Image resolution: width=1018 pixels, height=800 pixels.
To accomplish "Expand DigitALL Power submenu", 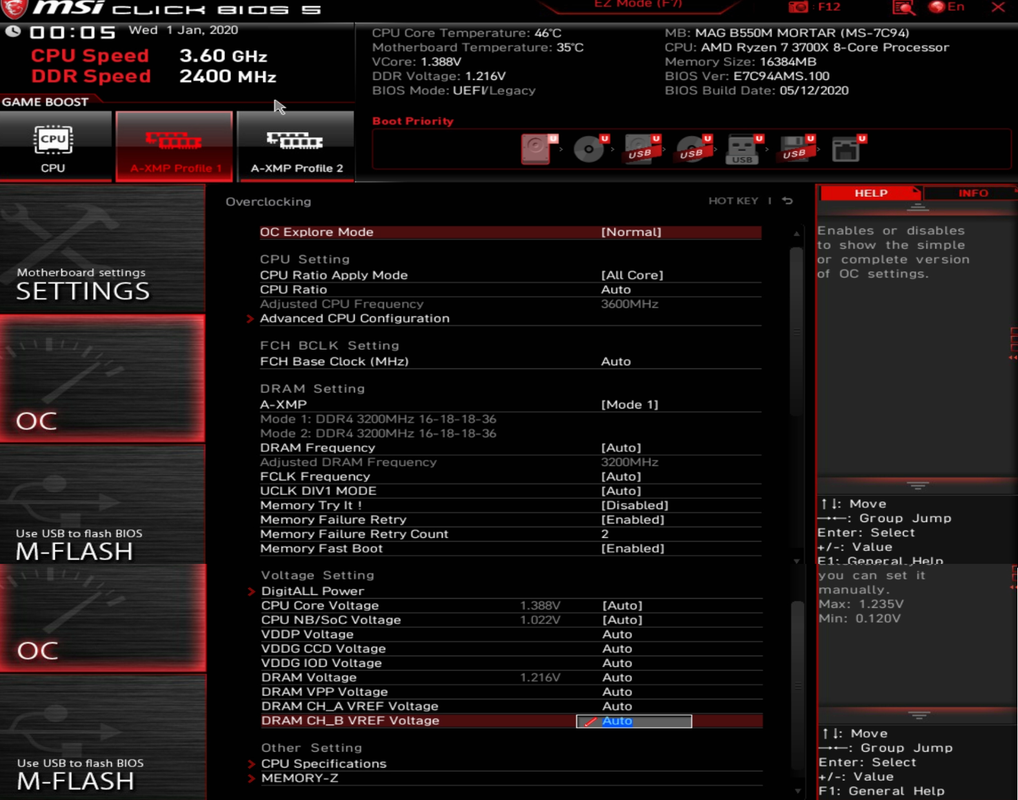I will point(312,591).
